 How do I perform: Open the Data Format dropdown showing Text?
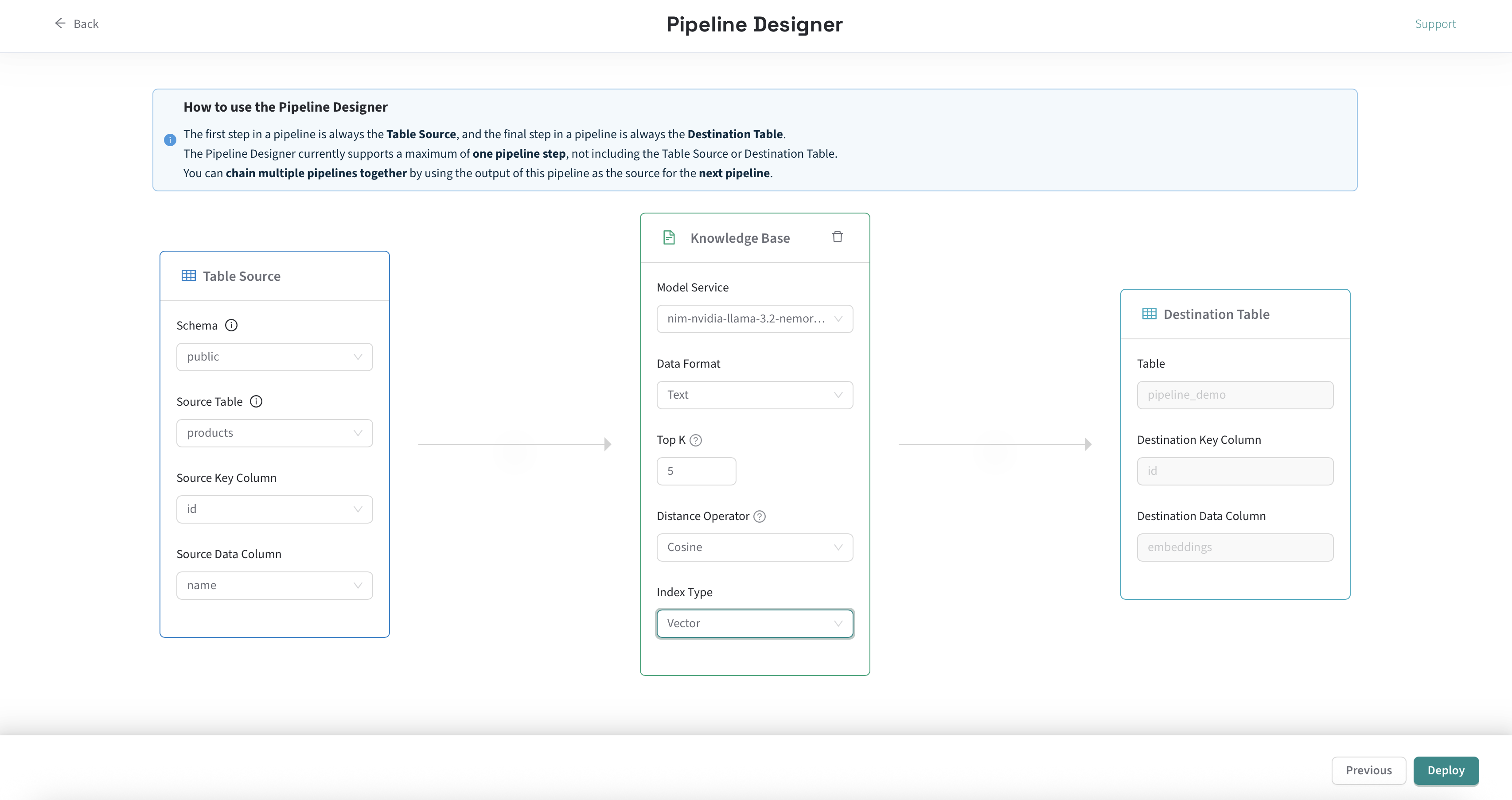[755, 394]
